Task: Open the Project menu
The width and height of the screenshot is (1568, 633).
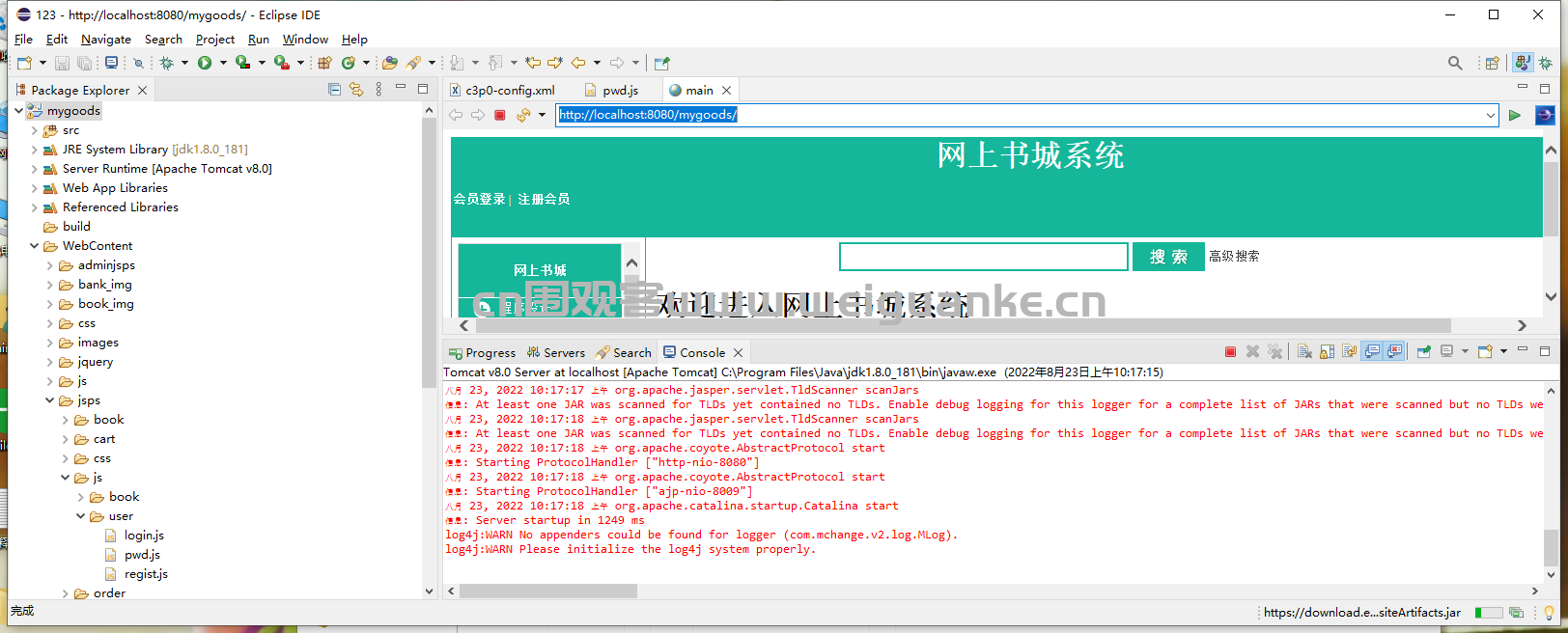Action: tap(214, 40)
